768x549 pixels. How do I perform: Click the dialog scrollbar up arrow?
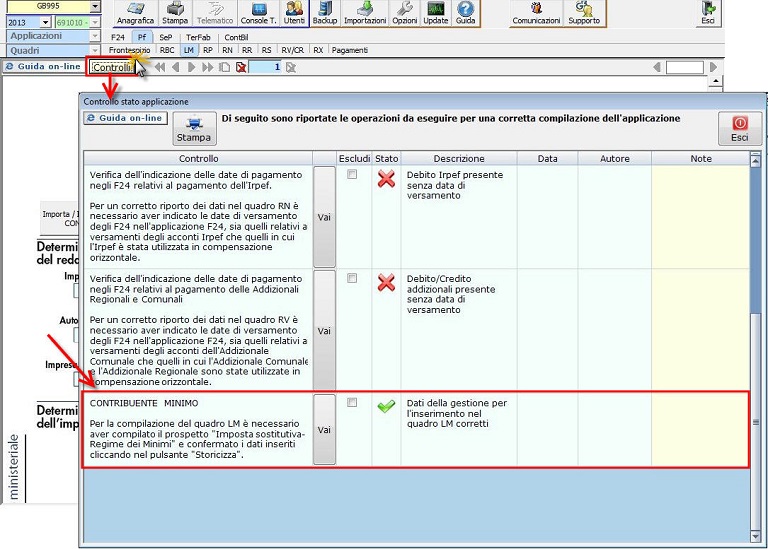pos(755,159)
